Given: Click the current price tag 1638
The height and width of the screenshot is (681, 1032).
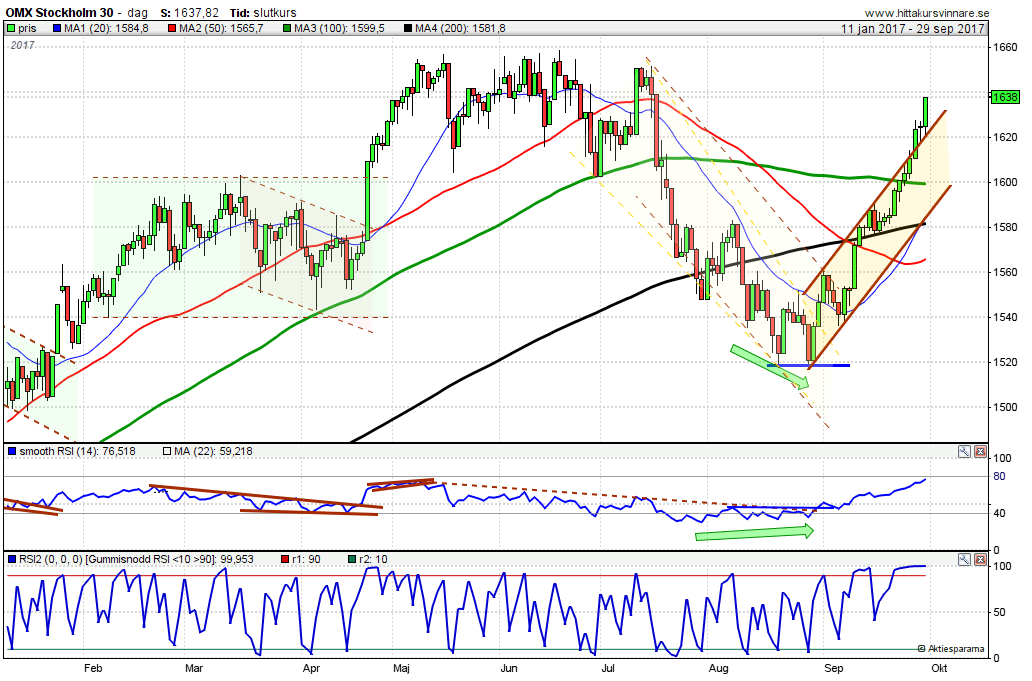Looking at the screenshot, I should [1005, 97].
